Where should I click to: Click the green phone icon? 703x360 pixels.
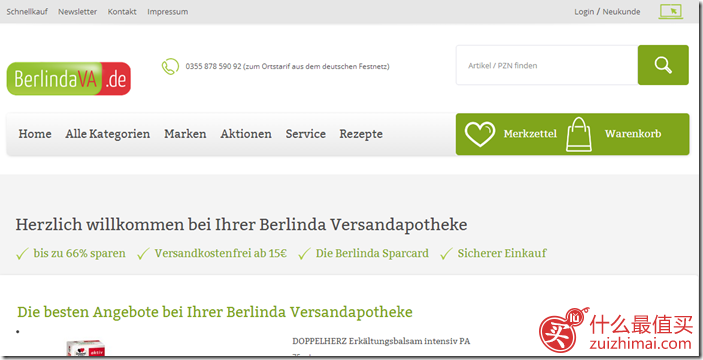coord(170,66)
